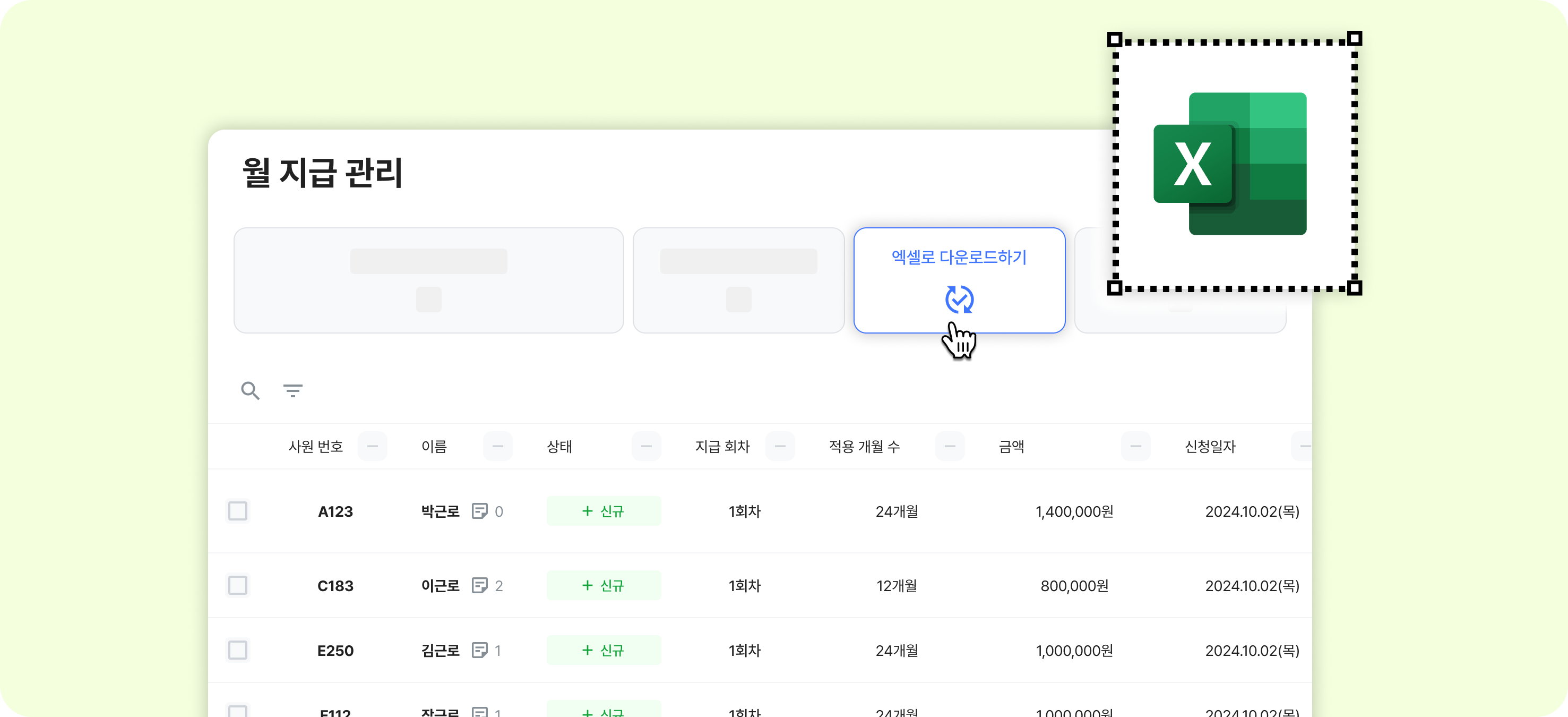The height and width of the screenshot is (717, 1568).
Task: Click the search magnifier icon
Action: tap(250, 390)
